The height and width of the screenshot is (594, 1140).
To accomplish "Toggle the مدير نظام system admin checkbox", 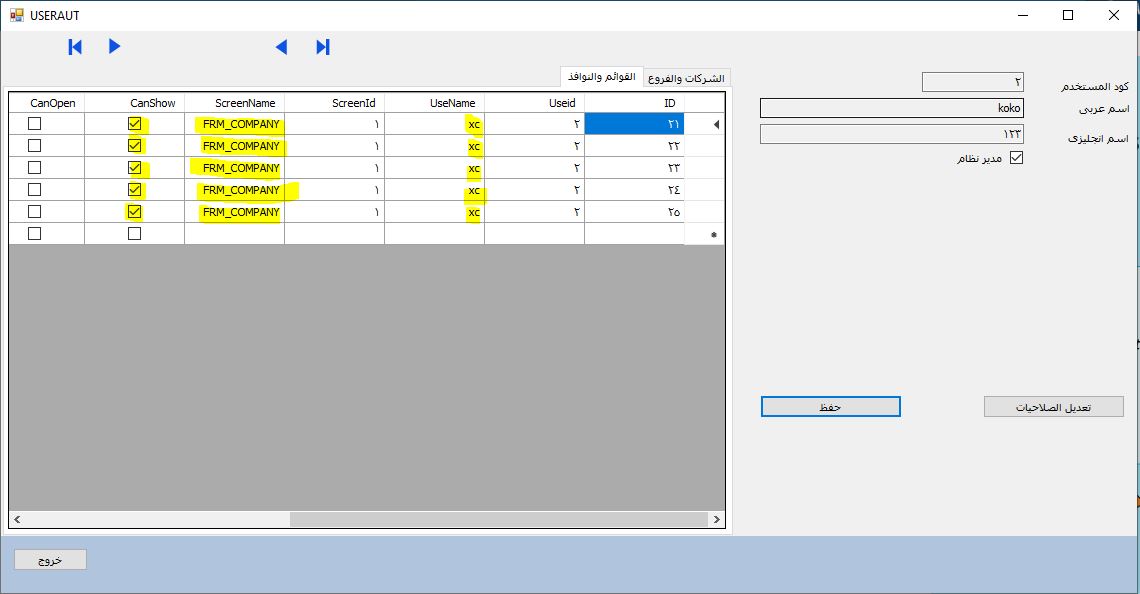I will 1015,157.
